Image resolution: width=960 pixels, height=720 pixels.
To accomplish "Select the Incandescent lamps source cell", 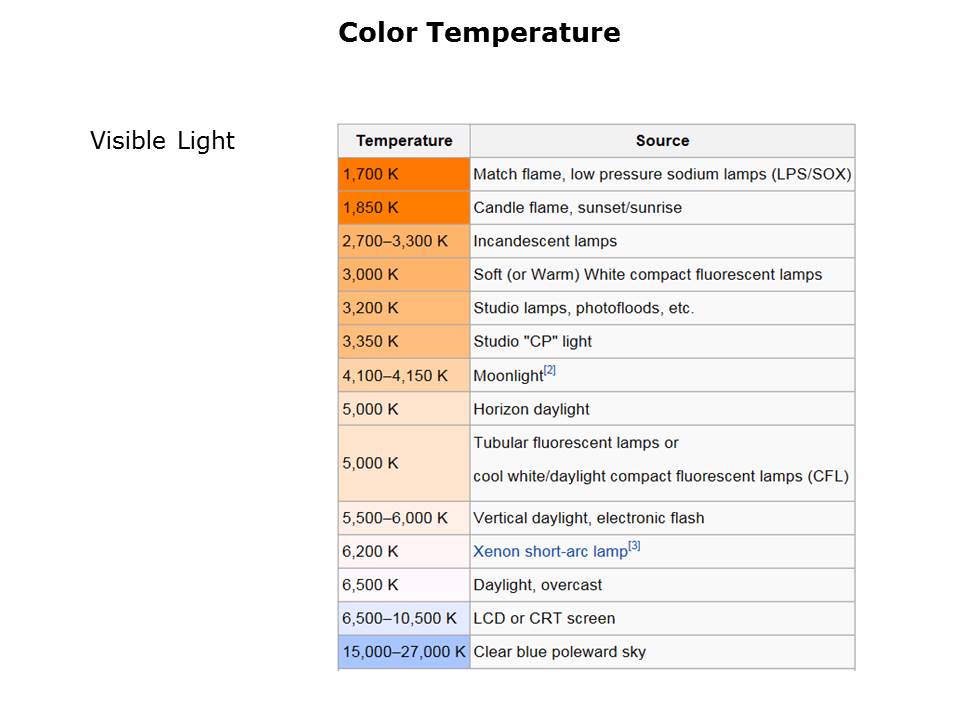I will pos(545,241).
